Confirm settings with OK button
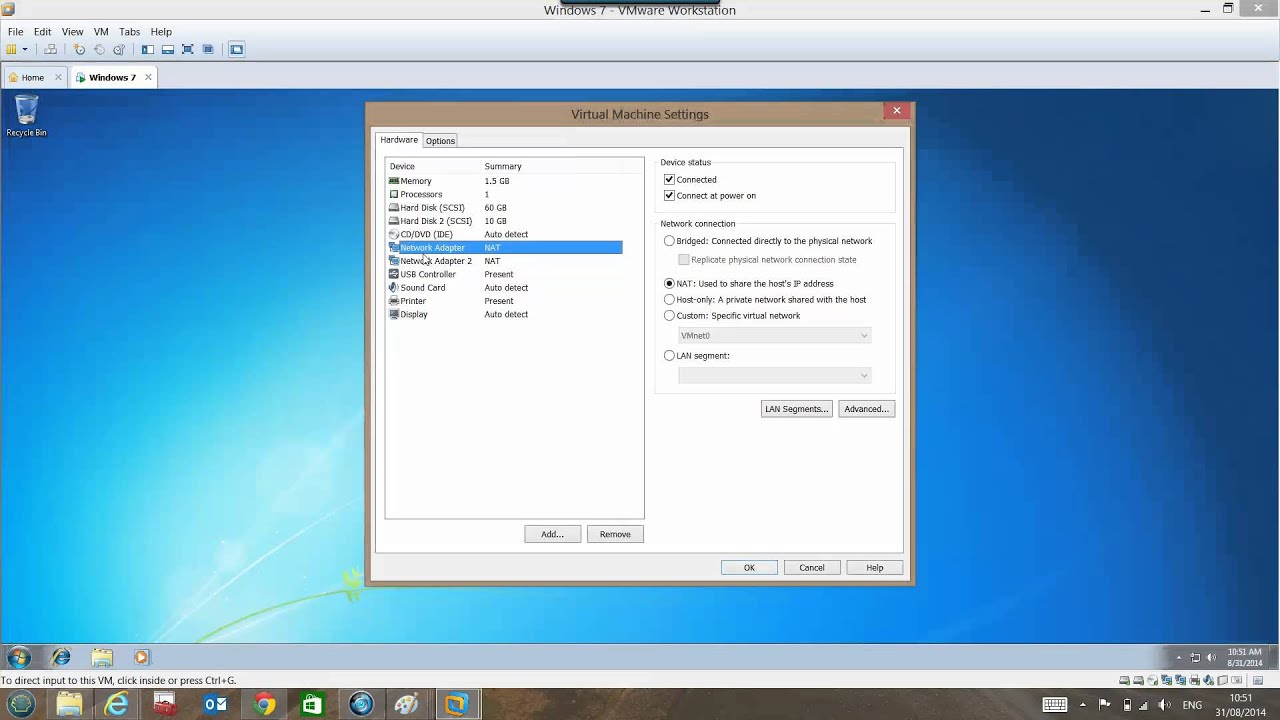This screenshot has height=720, width=1280. [x=749, y=568]
